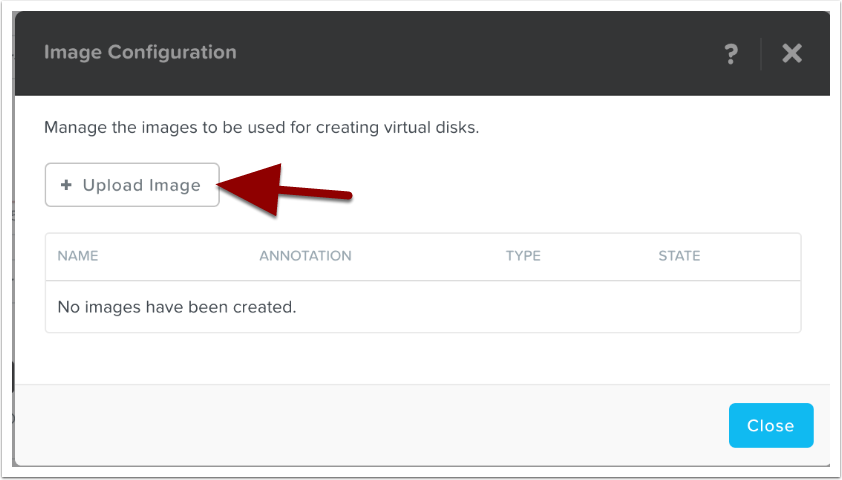Viewport: 842px width, 480px height.
Task: Open help via the question mark icon
Action: (731, 54)
